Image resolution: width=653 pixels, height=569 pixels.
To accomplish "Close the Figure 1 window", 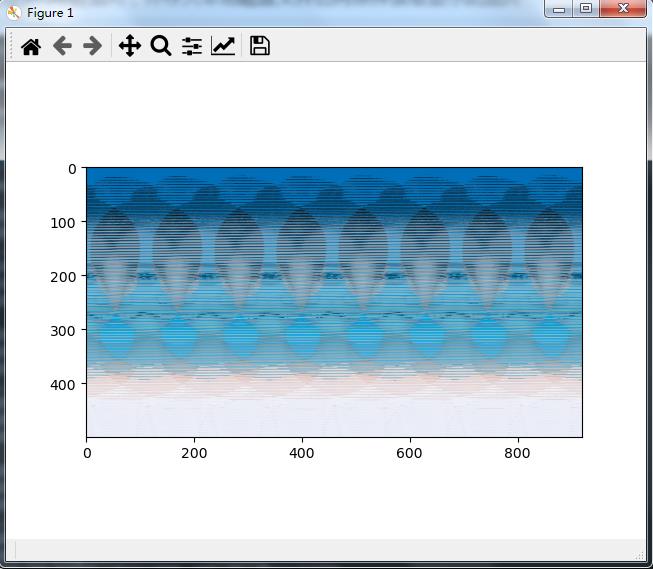I will [623, 8].
